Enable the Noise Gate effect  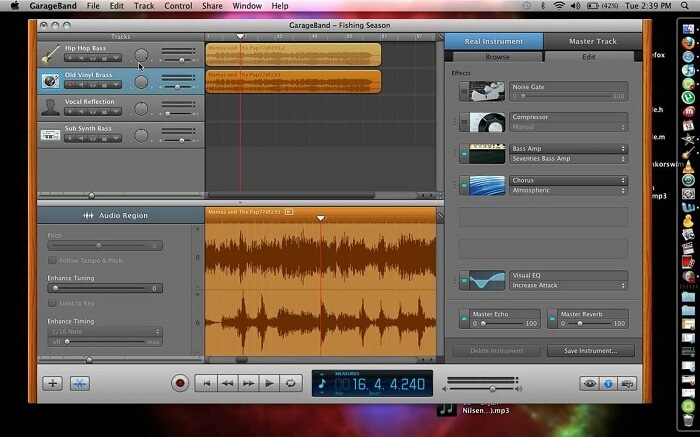point(464,92)
